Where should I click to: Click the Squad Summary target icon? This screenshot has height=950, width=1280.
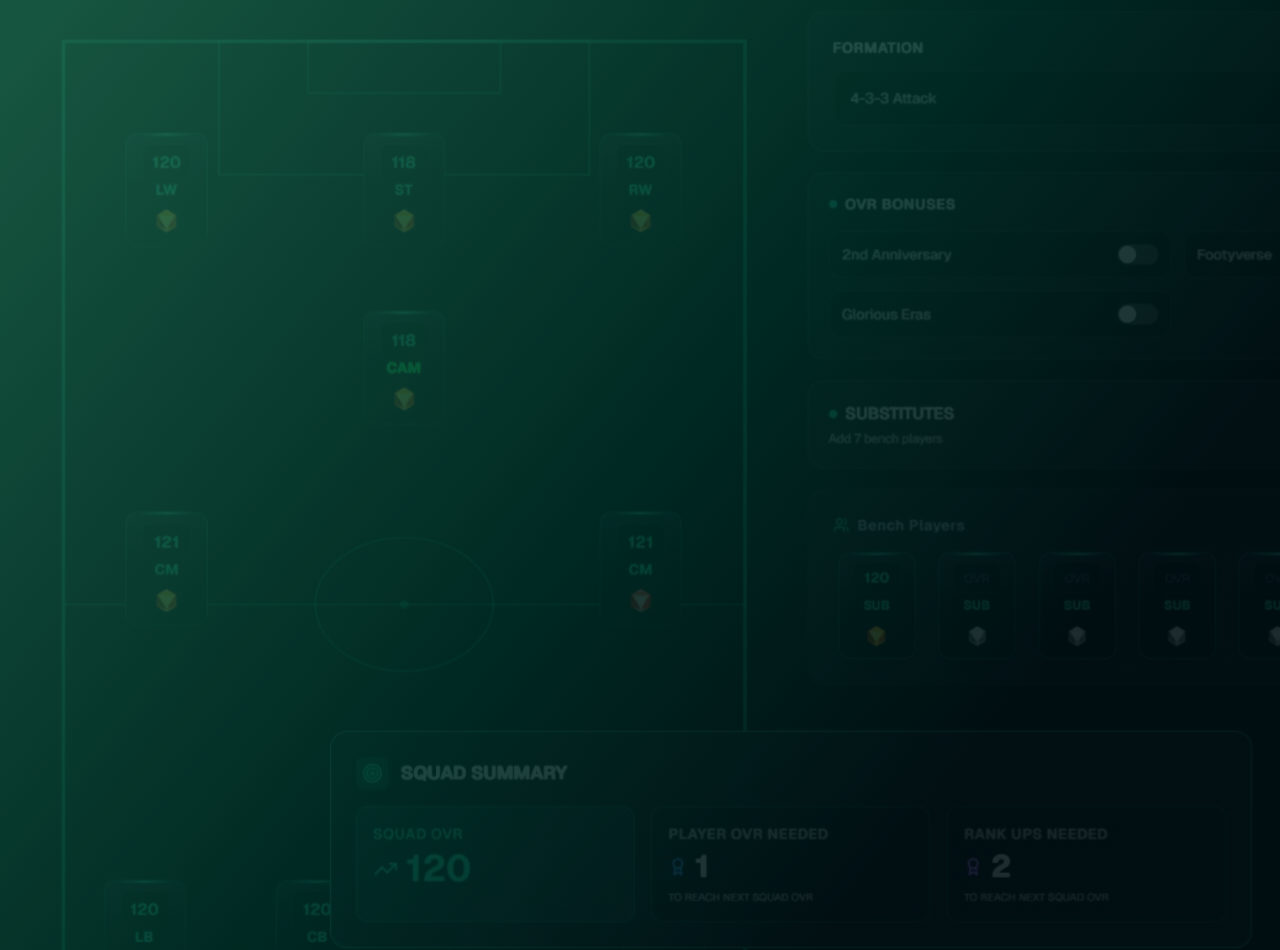tap(372, 773)
